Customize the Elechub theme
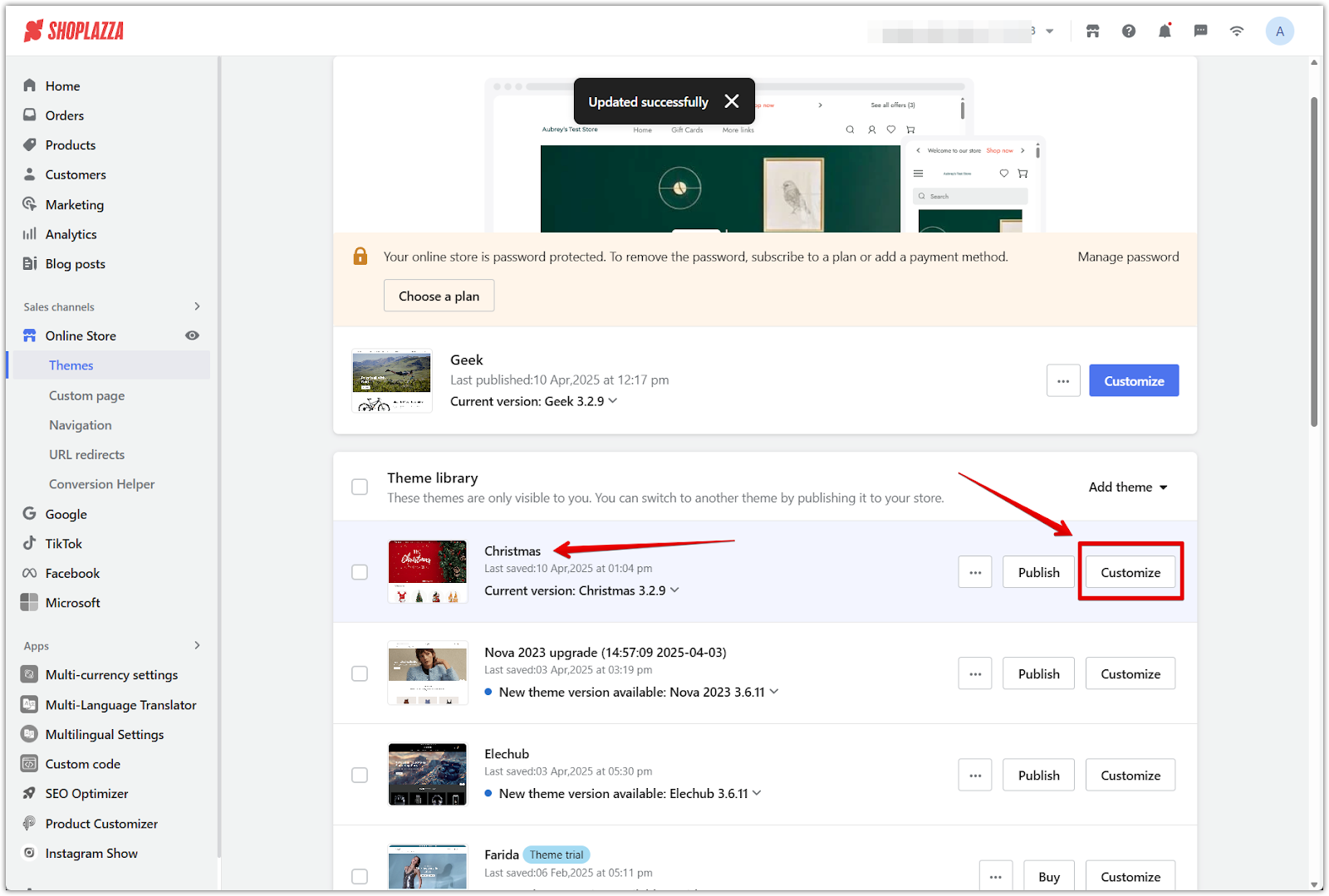The height and width of the screenshot is (896, 1329). (1130, 775)
